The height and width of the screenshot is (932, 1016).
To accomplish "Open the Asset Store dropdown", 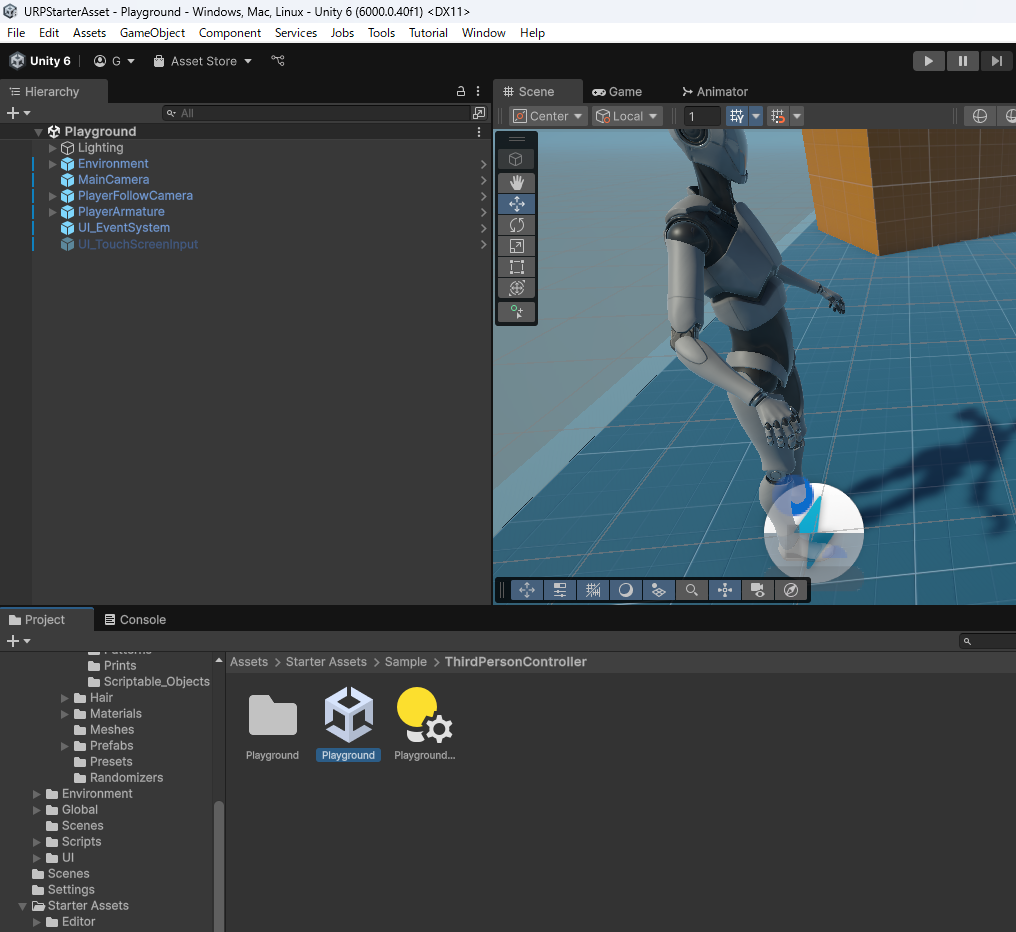I will point(202,61).
